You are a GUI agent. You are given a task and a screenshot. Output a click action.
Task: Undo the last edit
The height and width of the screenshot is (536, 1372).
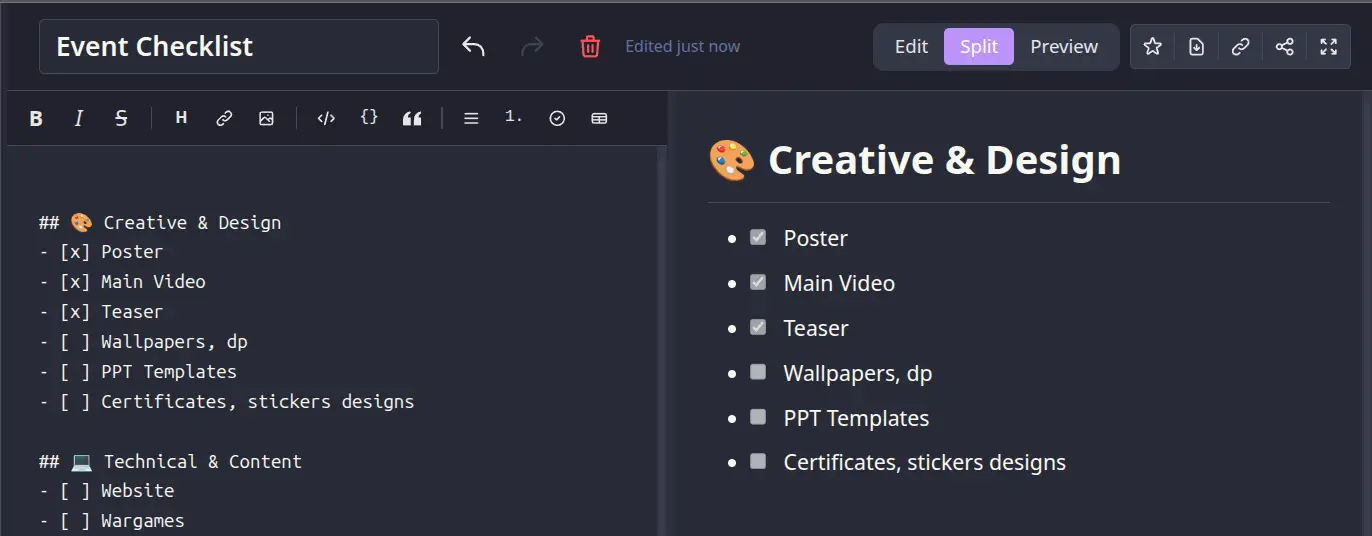473,46
